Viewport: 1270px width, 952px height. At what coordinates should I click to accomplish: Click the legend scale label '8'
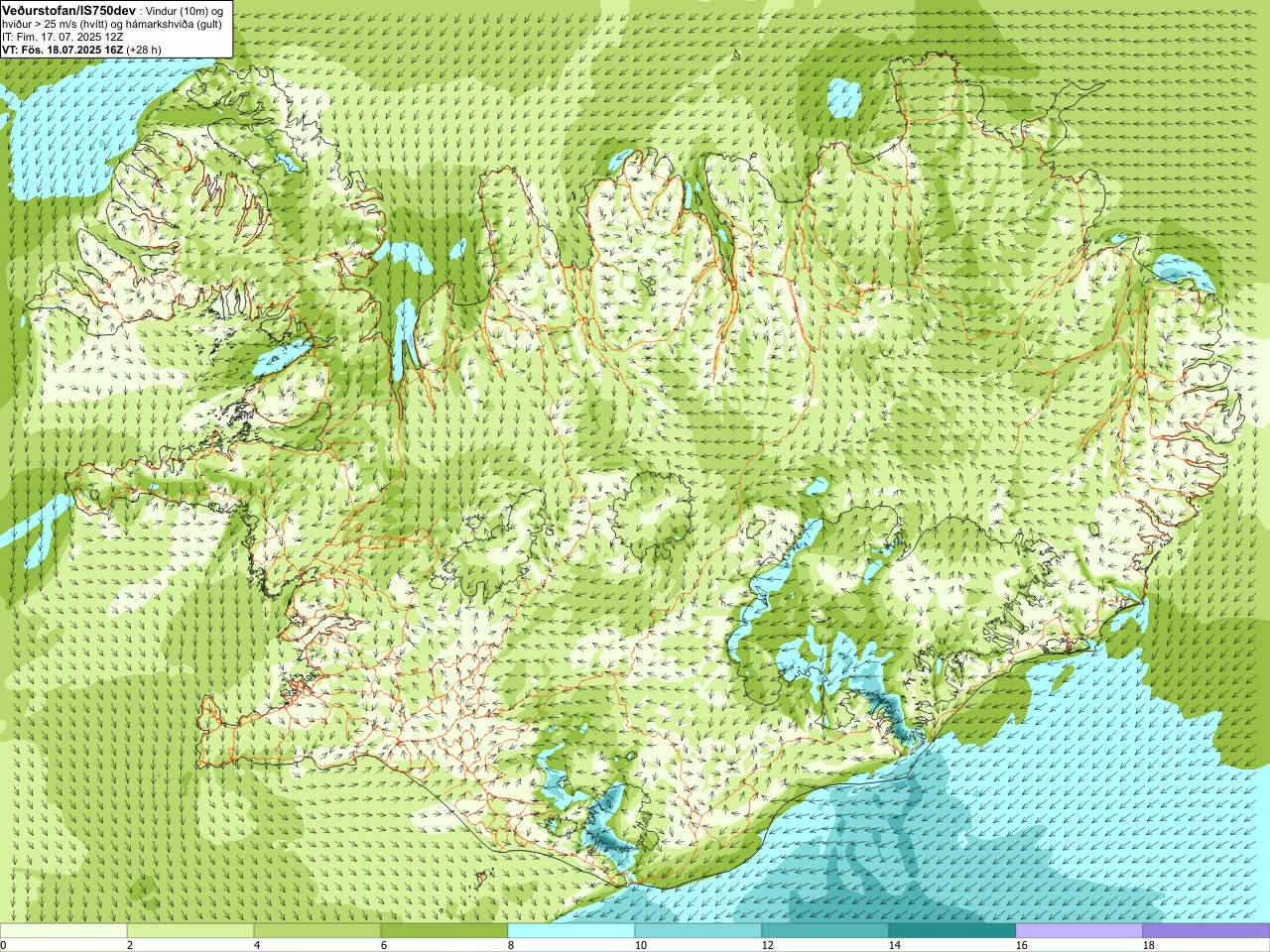click(x=511, y=945)
